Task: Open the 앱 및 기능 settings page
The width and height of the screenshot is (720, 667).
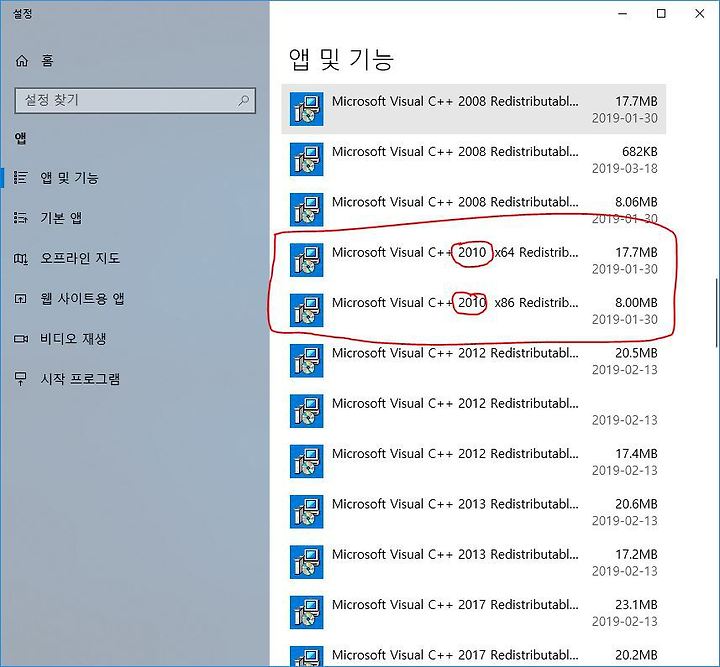Action: [133, 178]
